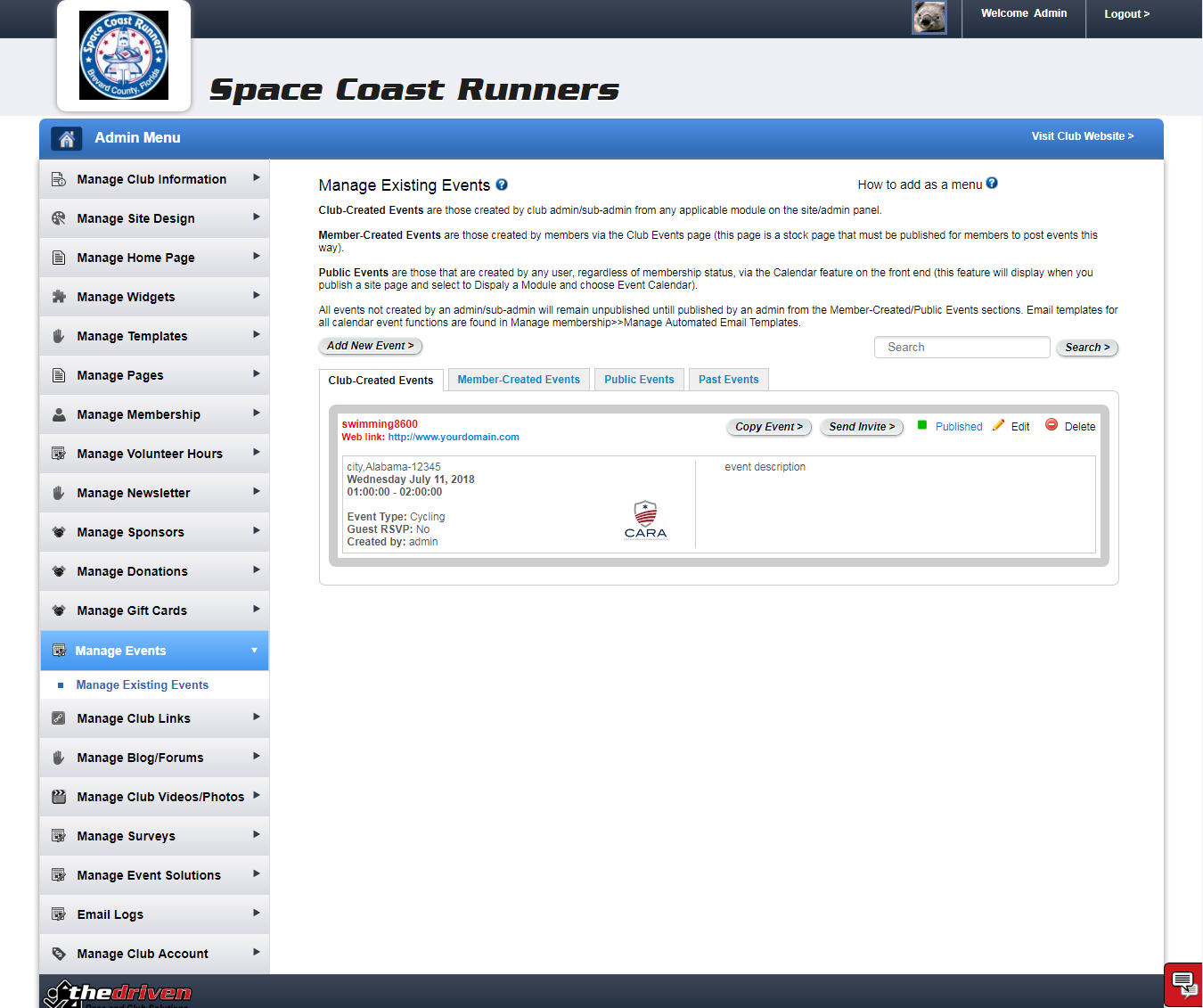The image size is (1203, 1008).
Task: Open the 'How to add as a menu' help icon
Action: (x=992, y=184)
